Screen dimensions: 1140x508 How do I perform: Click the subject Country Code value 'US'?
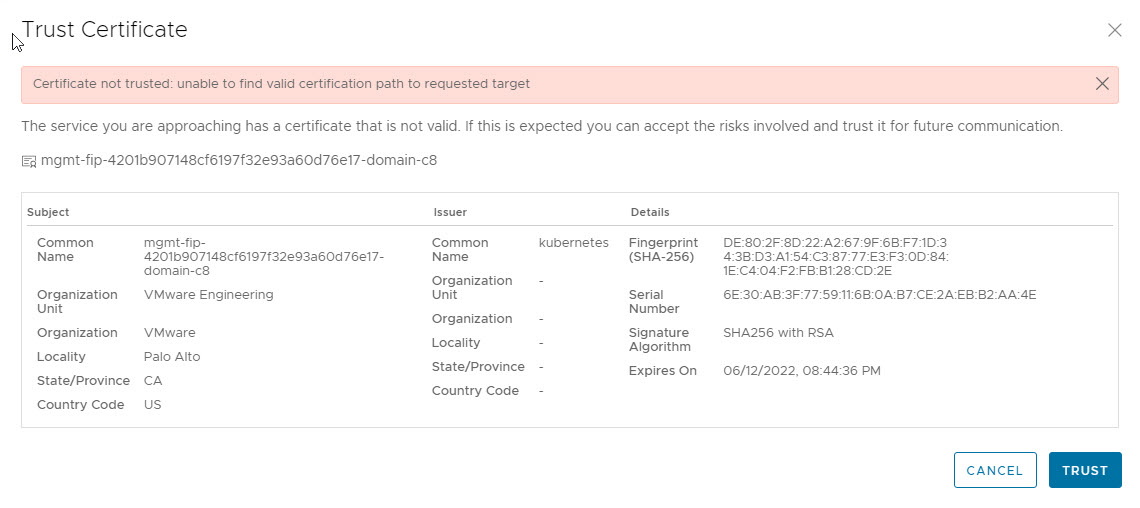point(153,405)
